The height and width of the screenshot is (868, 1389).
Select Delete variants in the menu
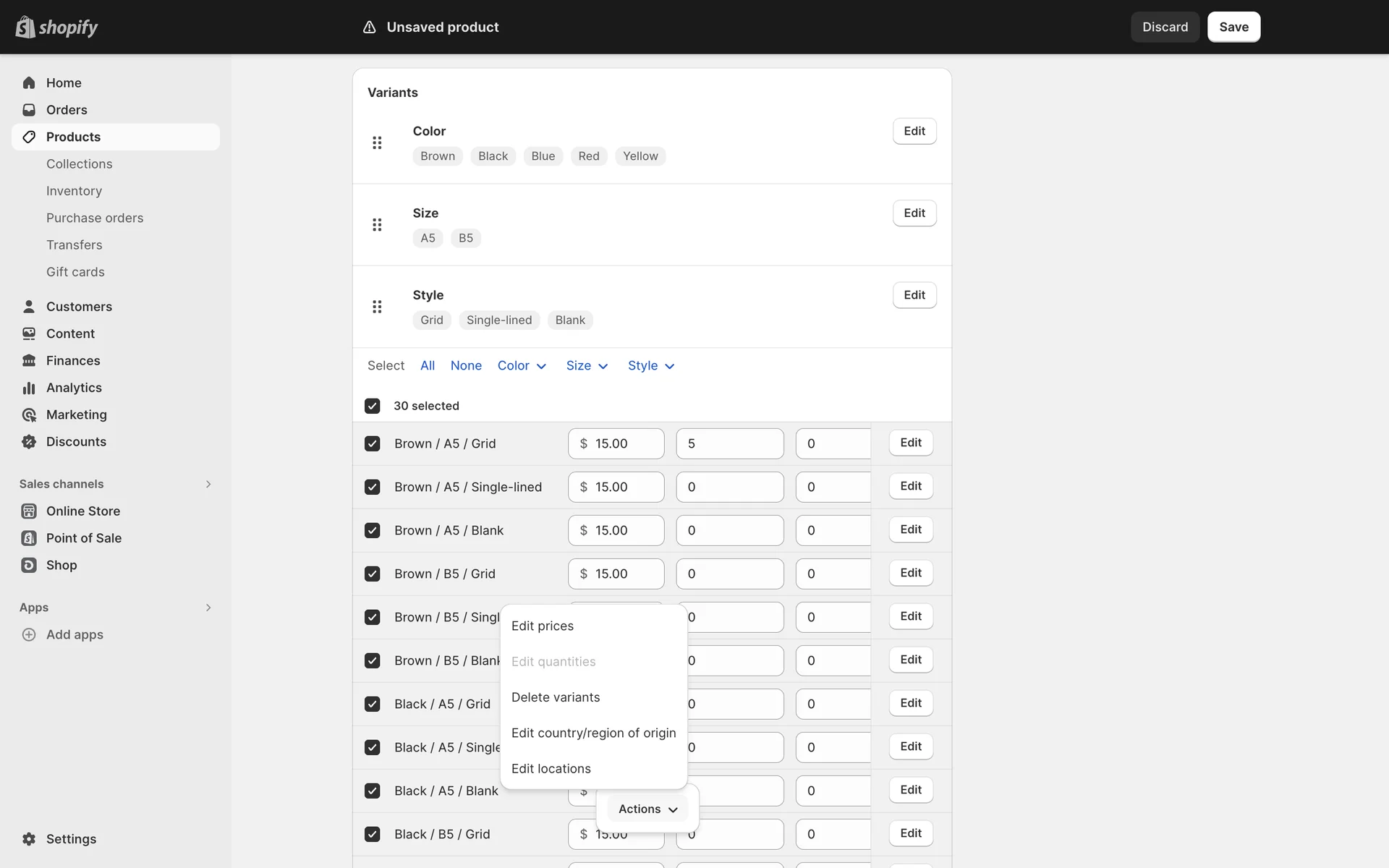(556, 697)
